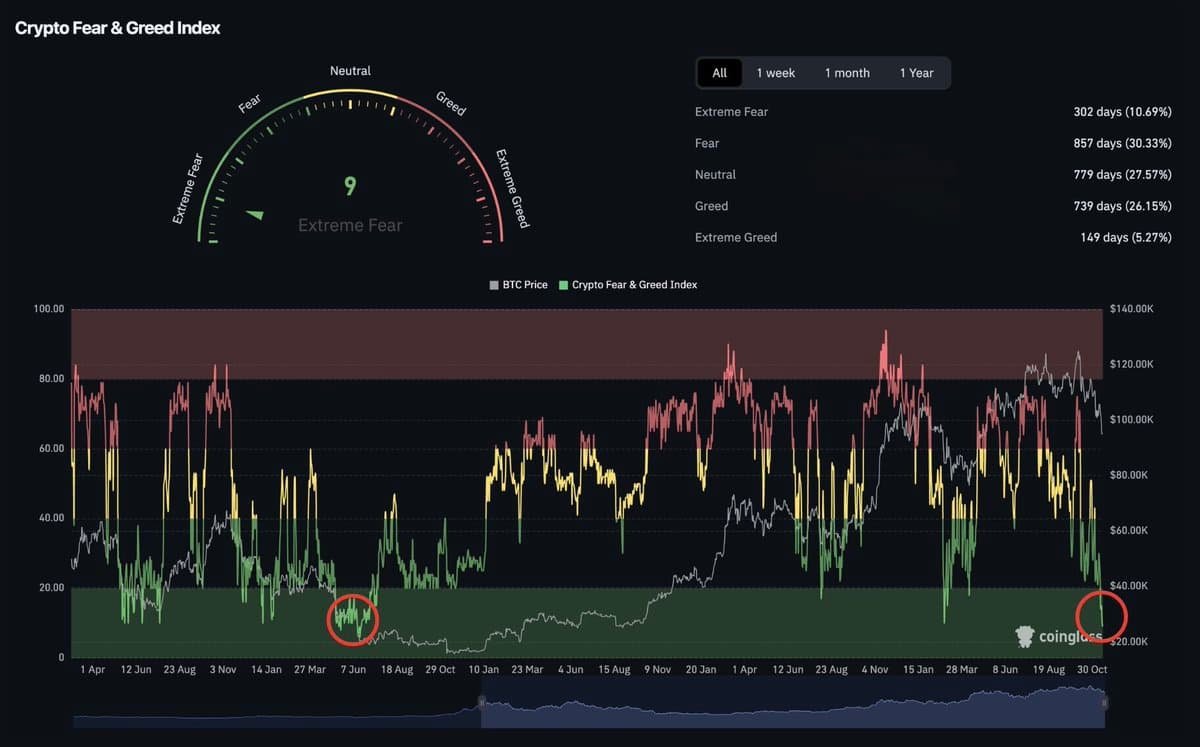This screenshot has width=1200, height=747.
Task: Click the Extreme Fear label under the gauge
Action: click(350, 225)
